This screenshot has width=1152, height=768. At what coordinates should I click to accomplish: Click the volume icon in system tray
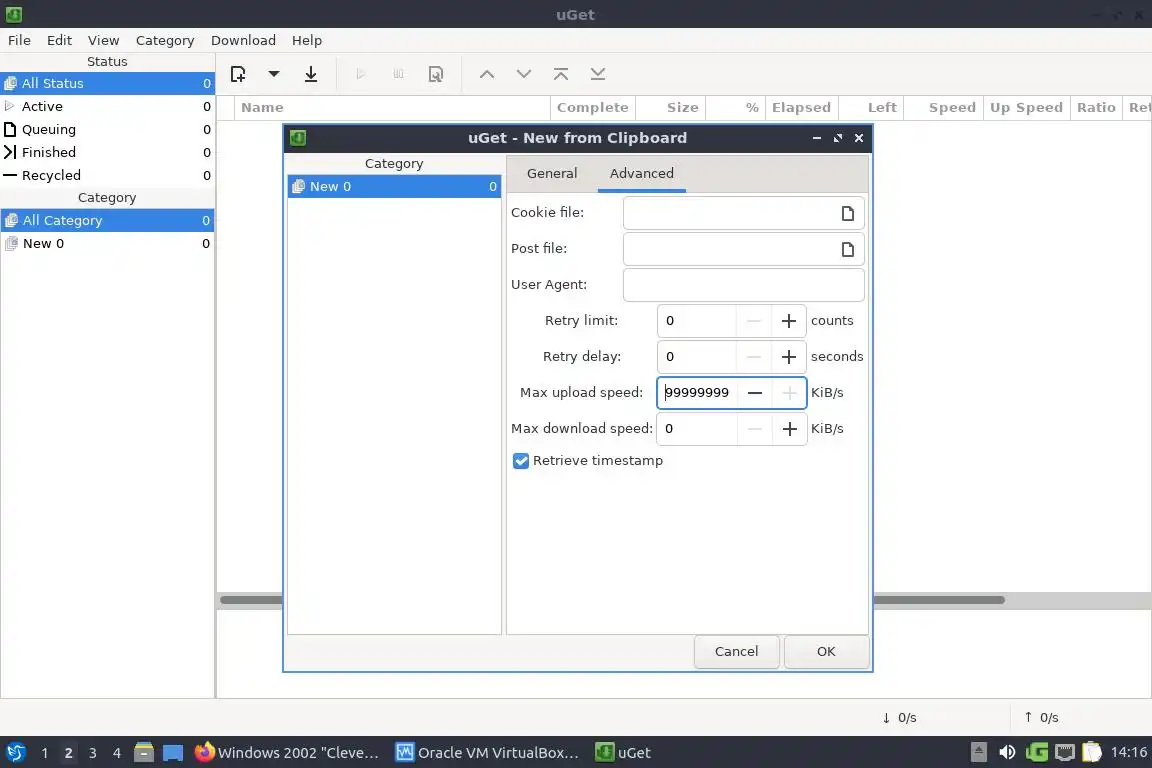click(1007, 753)
